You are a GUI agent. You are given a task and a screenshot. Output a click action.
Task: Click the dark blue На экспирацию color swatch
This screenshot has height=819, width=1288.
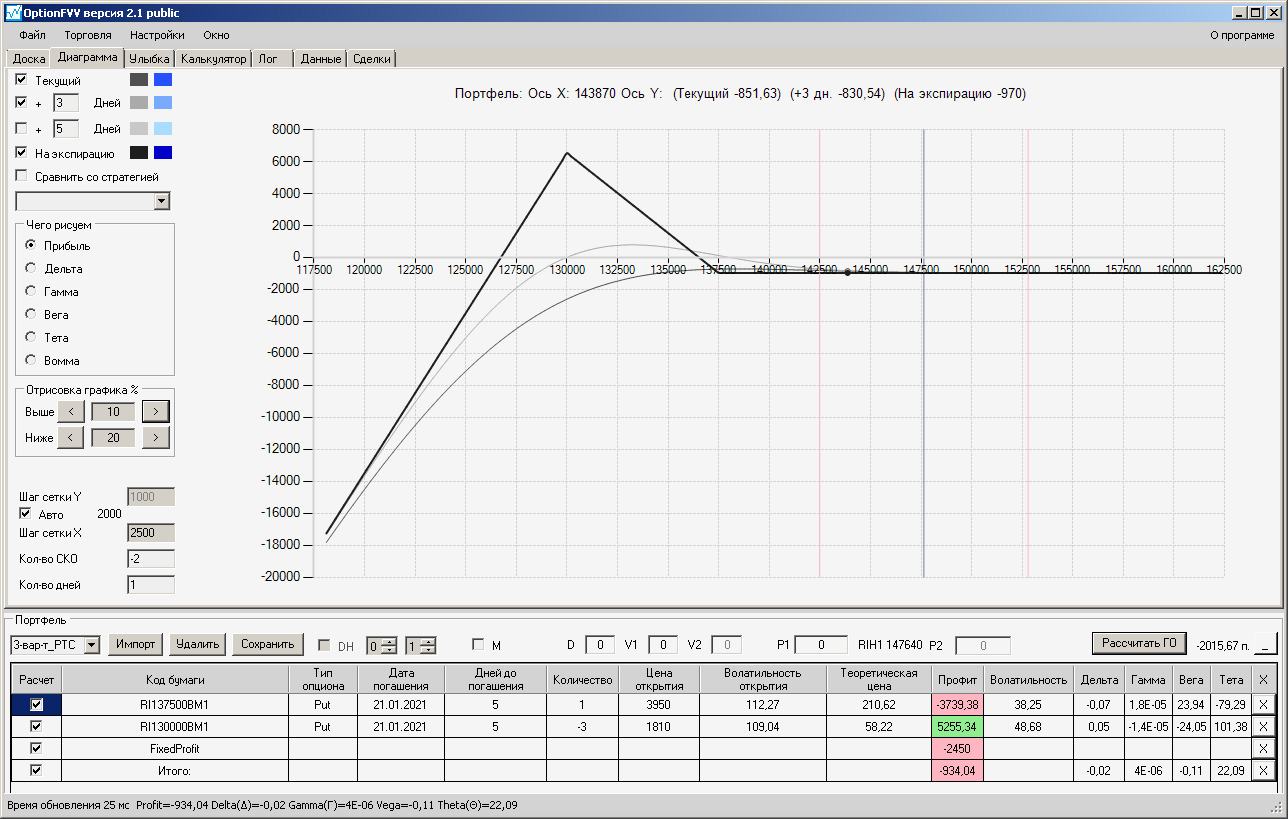click(x=163, y=153)
